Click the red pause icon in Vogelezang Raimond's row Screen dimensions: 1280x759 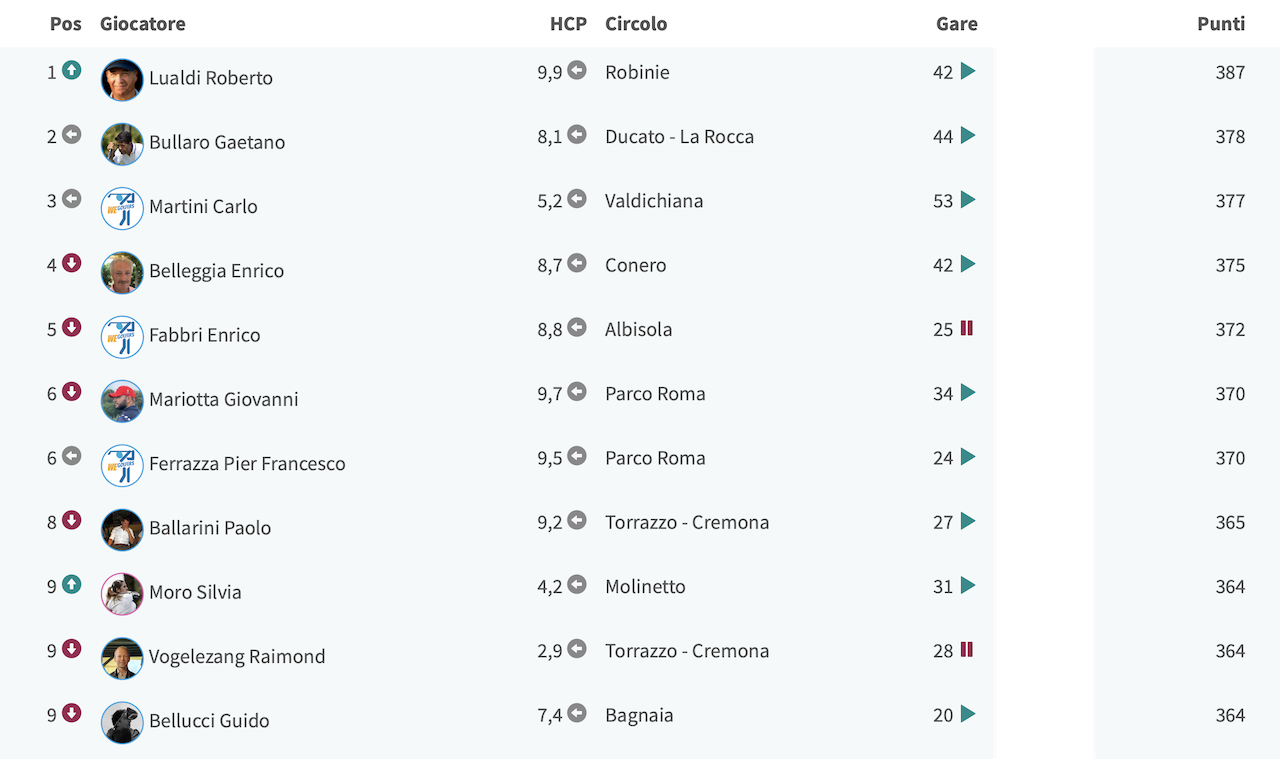[967, 649]
